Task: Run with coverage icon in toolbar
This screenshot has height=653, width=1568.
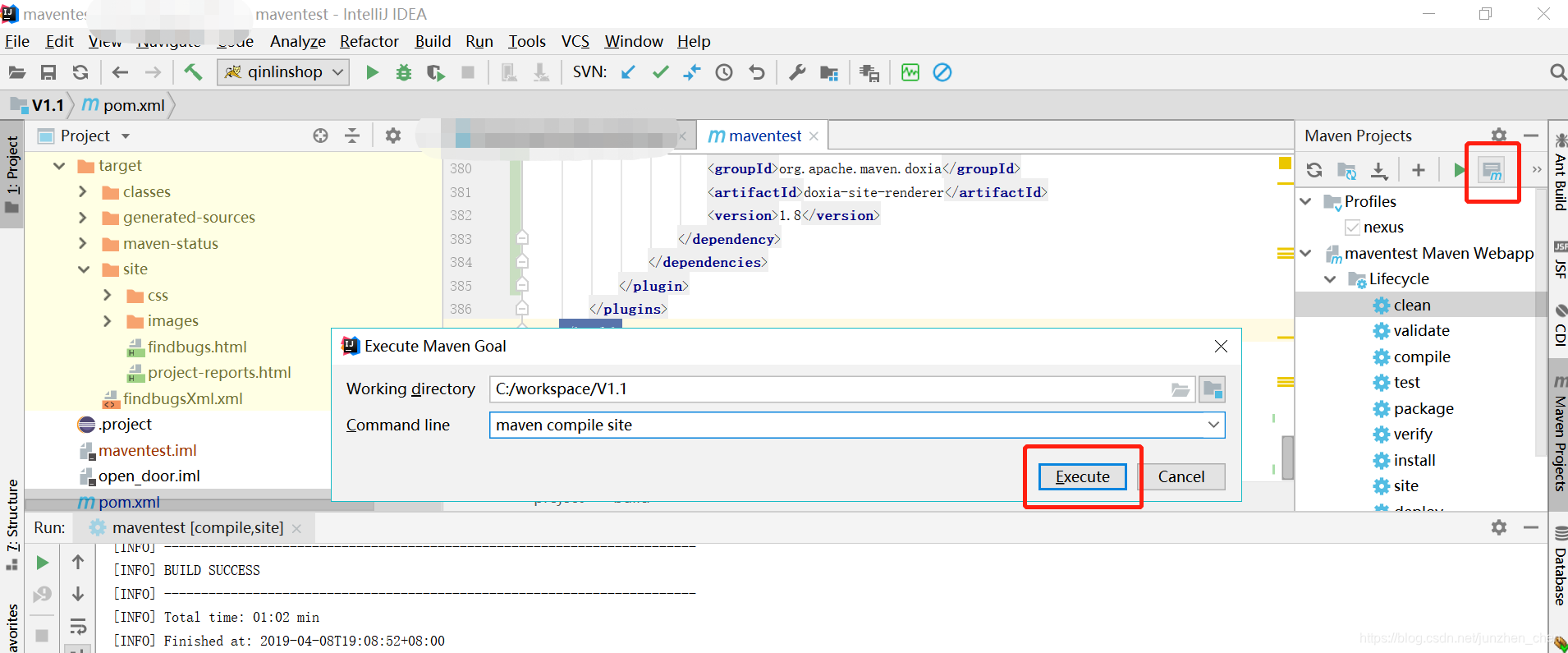Action: (435, 72)
